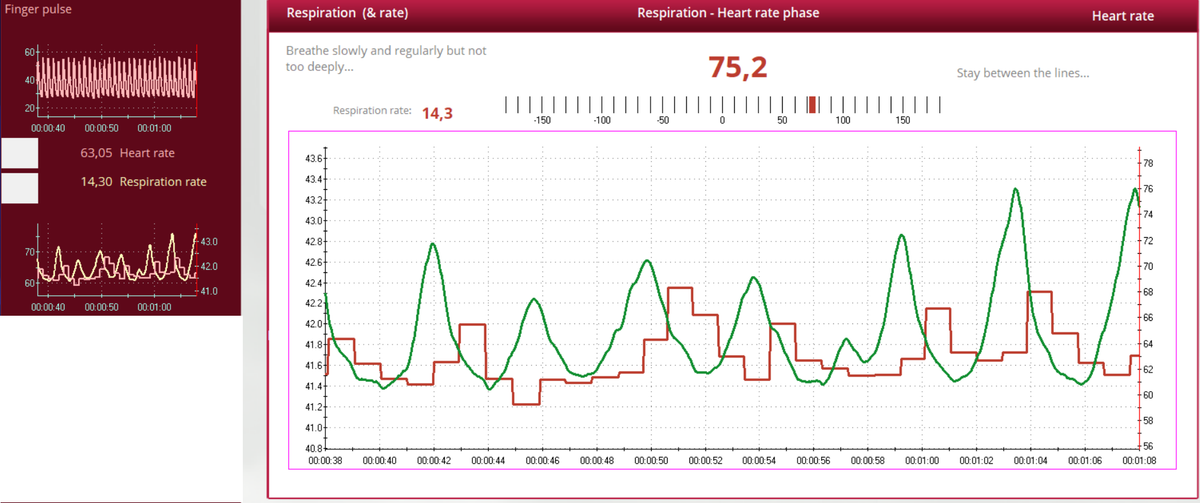This screenshot has height=503, width=1200.
Task: Click the Respiration (& rate) header
Action: [347, 15]
